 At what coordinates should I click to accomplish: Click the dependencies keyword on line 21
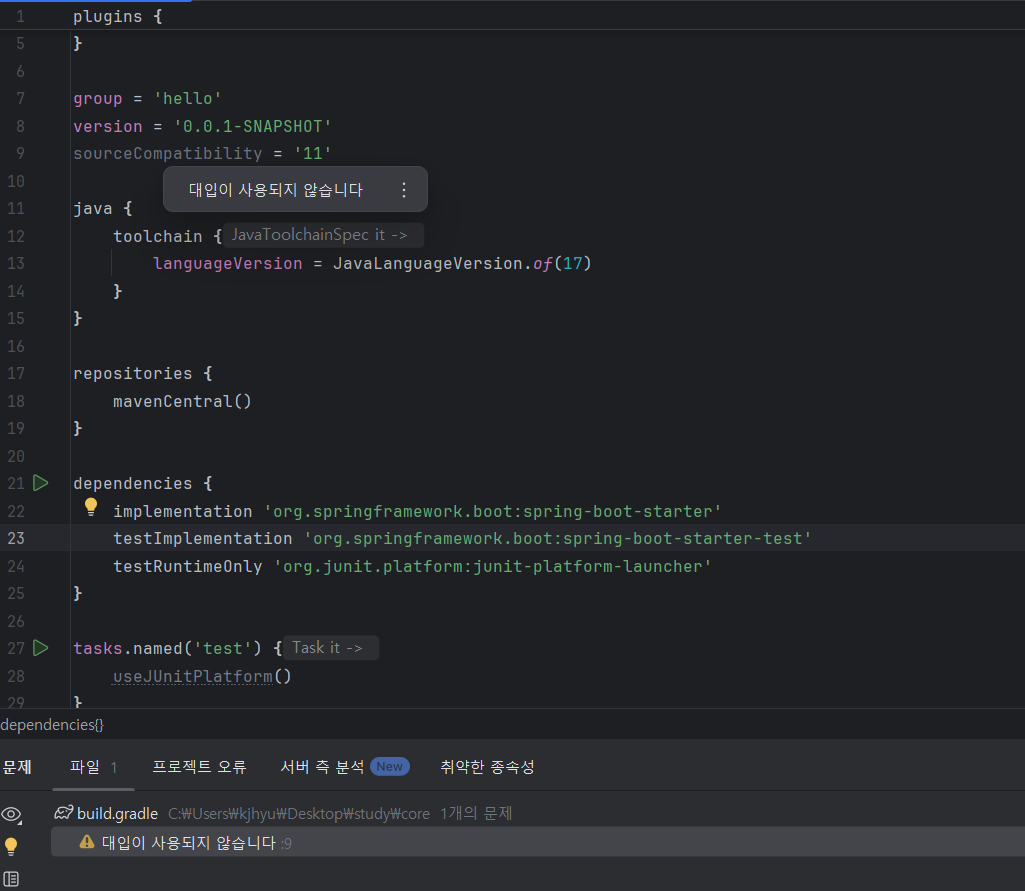[133, 483]
